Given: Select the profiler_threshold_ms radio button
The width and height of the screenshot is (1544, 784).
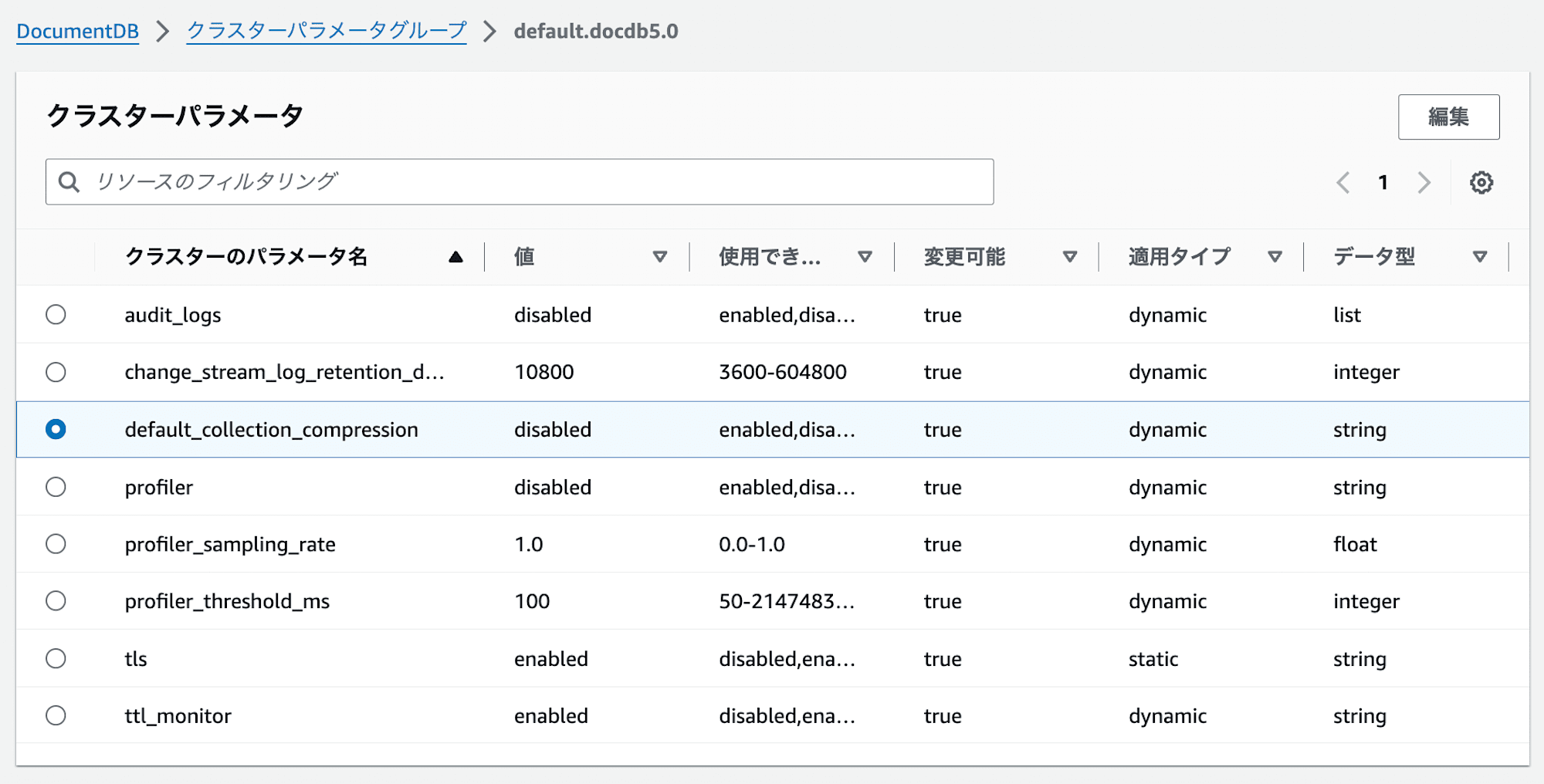Looking at the screenshot, I should coord(56,601).
